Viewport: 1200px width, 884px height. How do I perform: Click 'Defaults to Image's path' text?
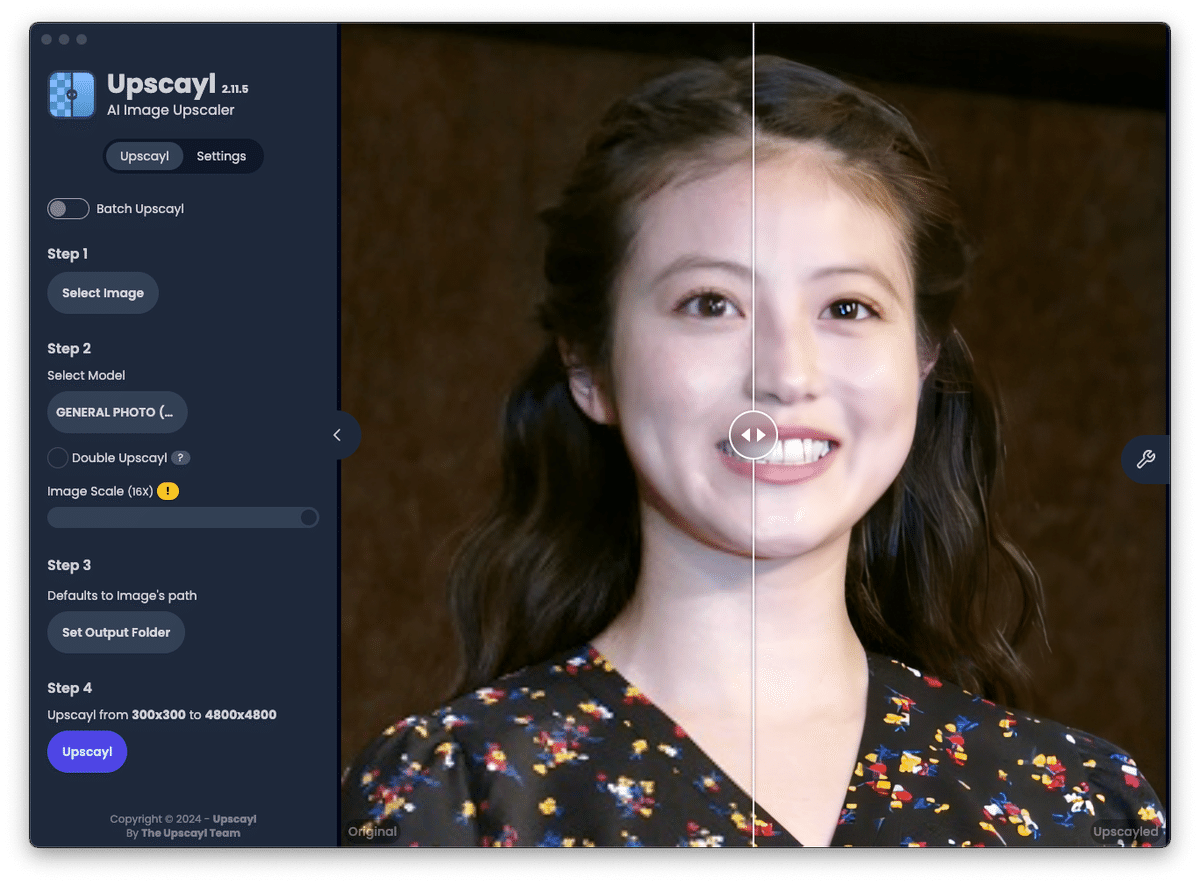pyautogui.click(x=122, y=596)
